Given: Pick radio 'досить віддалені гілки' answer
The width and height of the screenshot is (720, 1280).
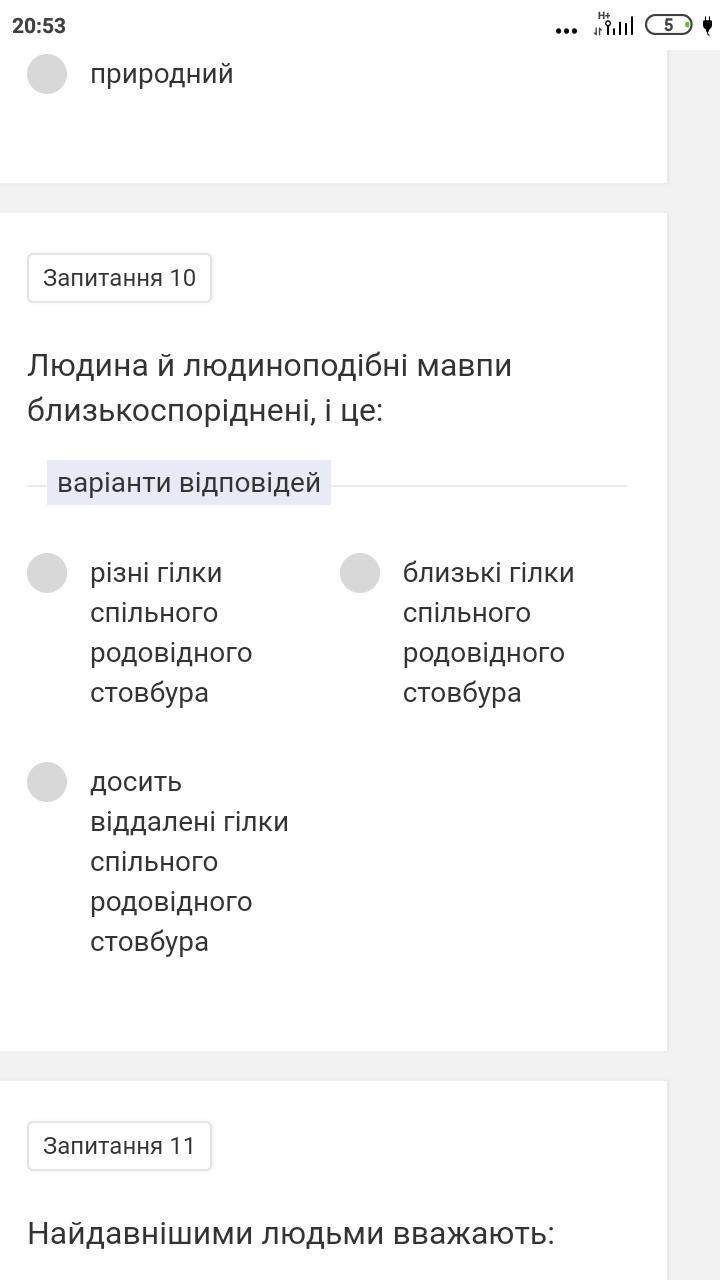Looking at the screenshot, I should [x=47, y=782].
